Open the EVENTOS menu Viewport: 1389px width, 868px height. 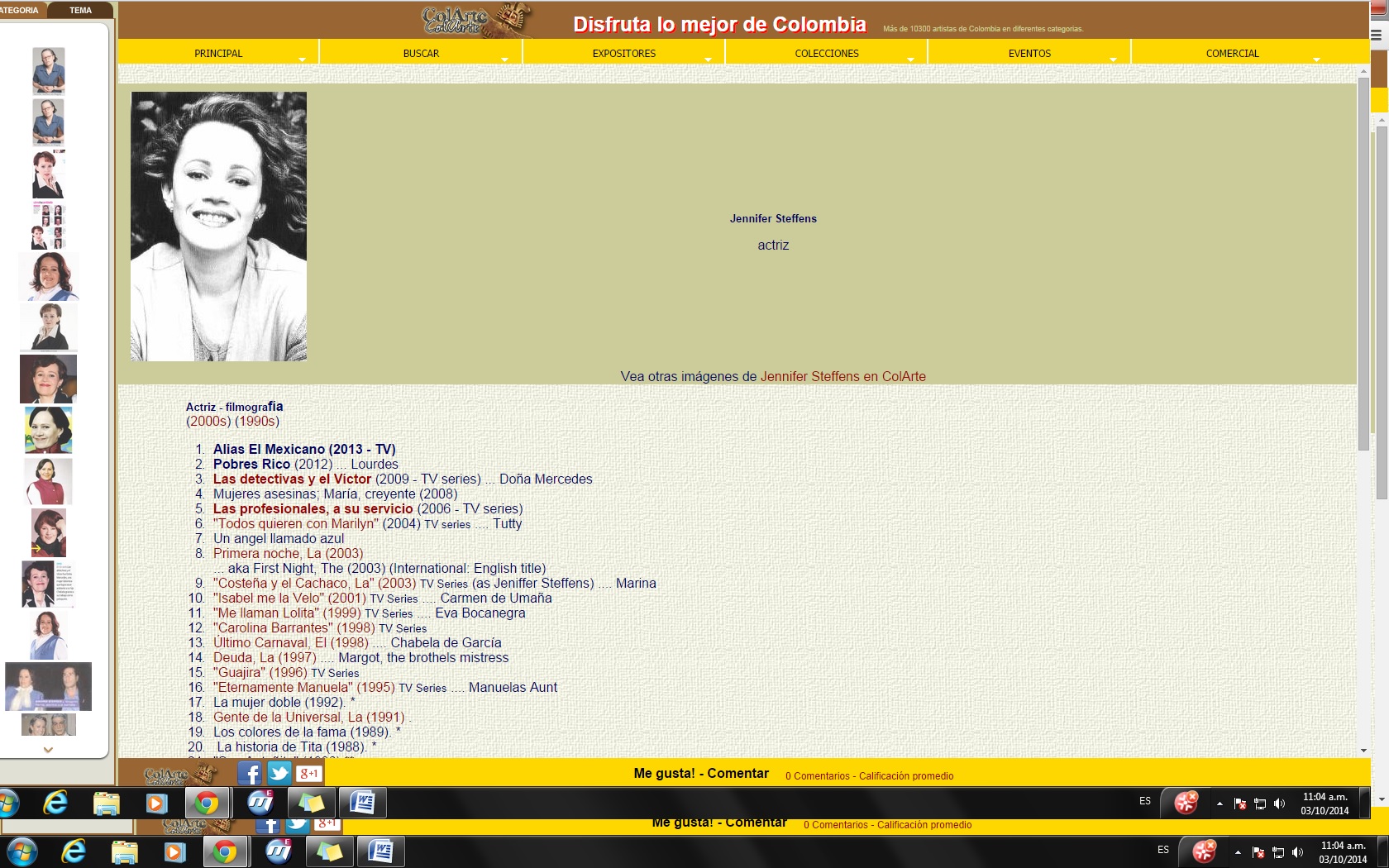[1029, 53]
